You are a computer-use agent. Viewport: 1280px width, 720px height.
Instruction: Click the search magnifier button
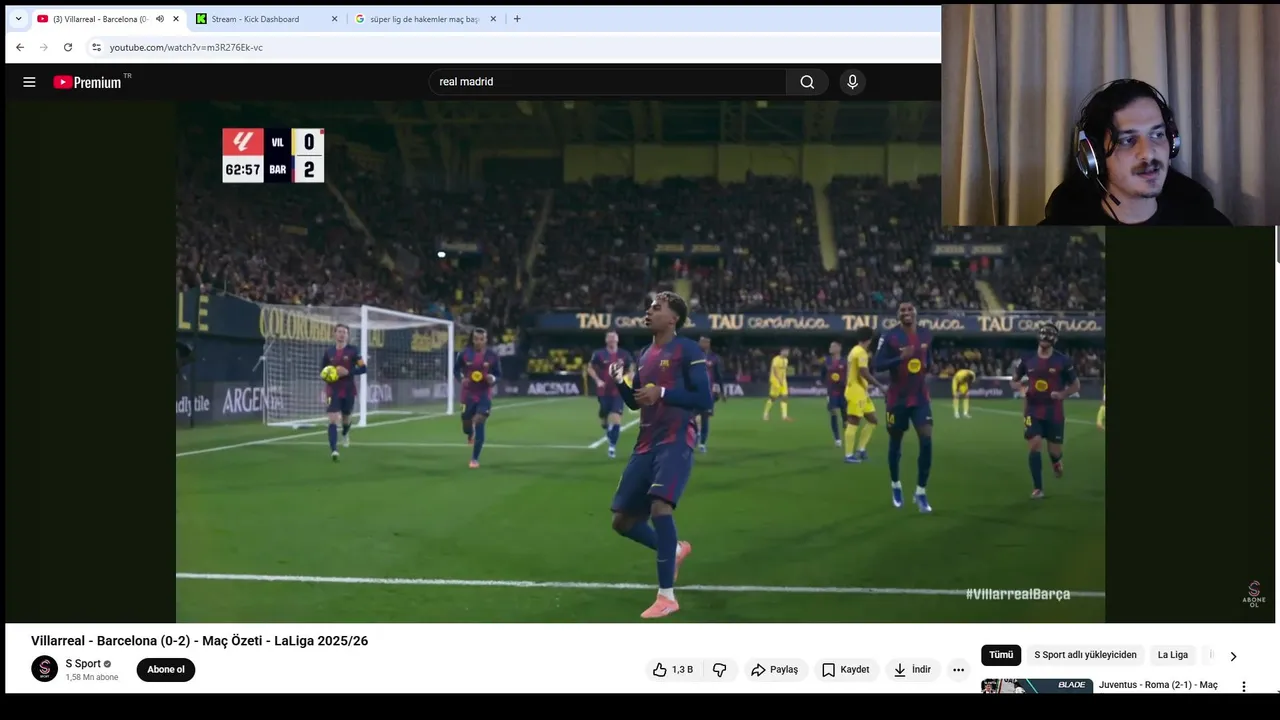(x=807, y=82)
